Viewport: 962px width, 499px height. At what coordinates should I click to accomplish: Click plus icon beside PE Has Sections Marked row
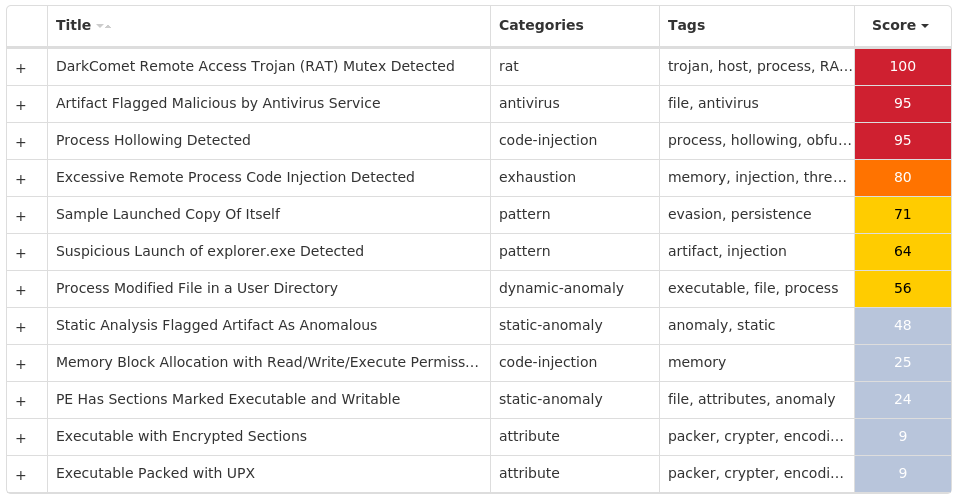click(21, 401)
